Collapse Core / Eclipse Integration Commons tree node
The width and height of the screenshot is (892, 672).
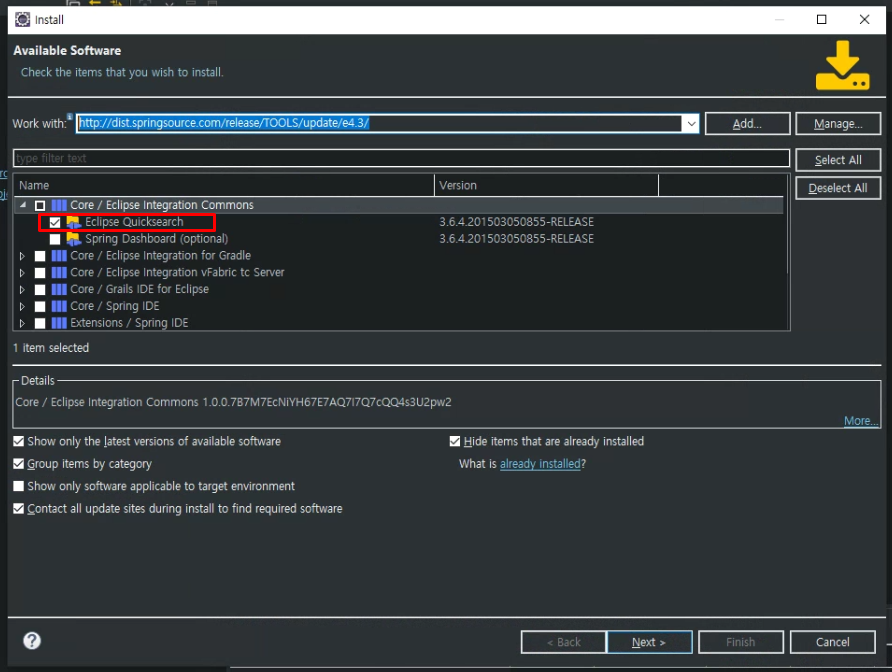23,205
